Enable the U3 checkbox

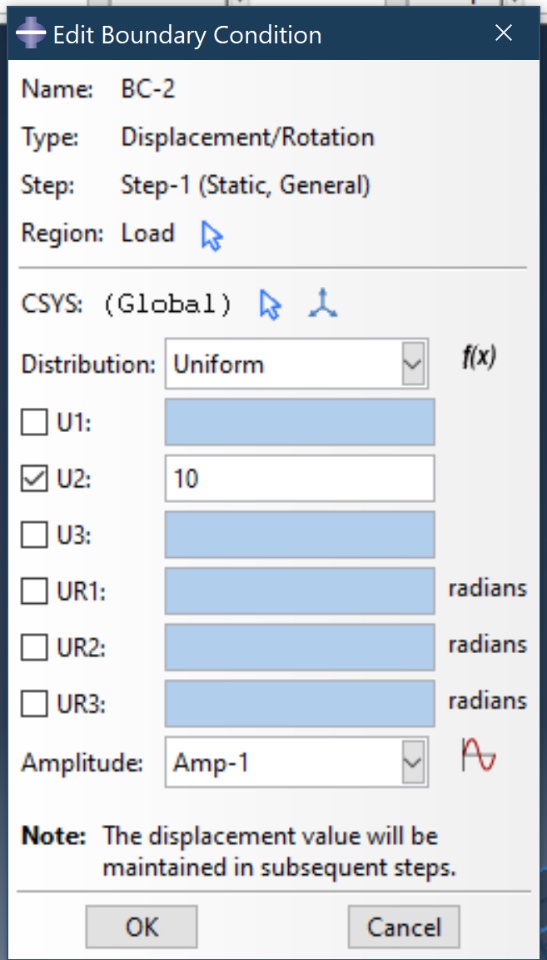[x=34, y=535]
